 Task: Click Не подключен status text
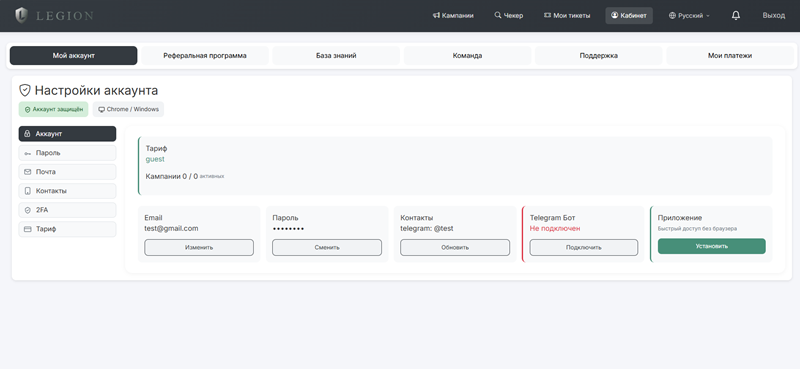tap(555, 229)
